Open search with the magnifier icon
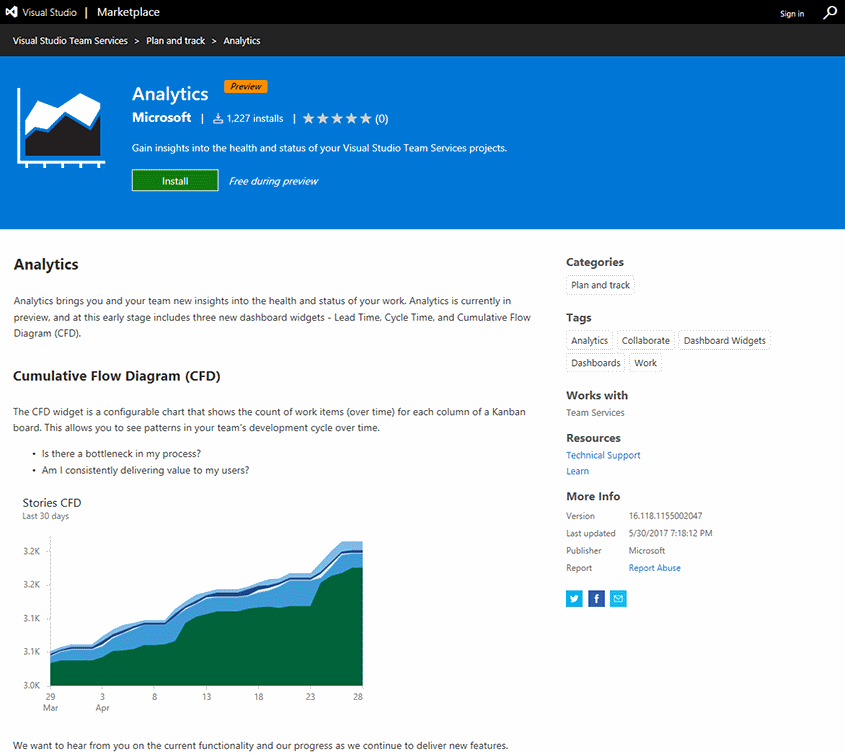 point(829,12)
